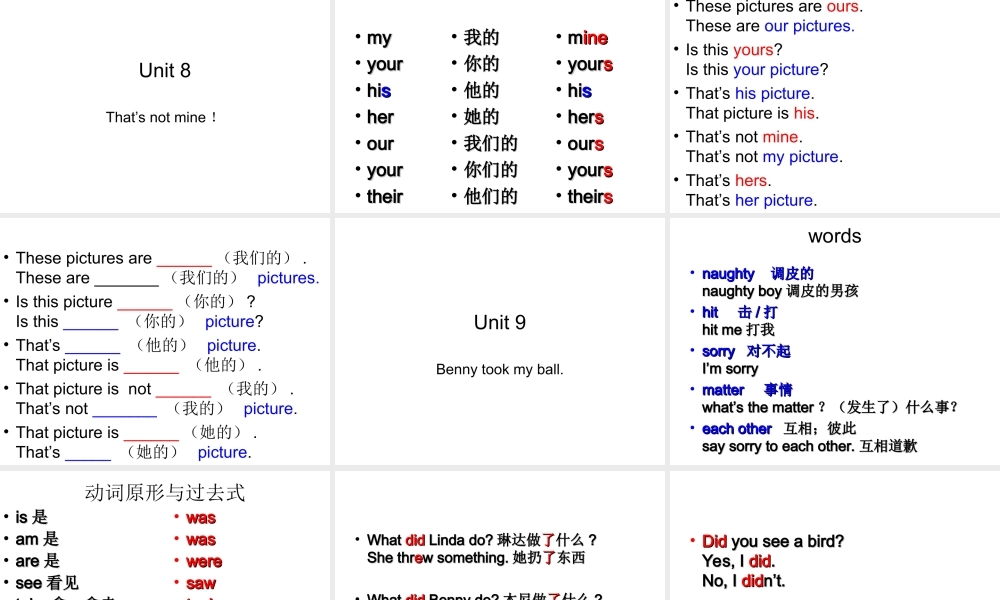Image resolution: width=1000 pixels, height=600 pixels.
Task: Click the answer 'Yes, I did.'
Action: click(738, 561)
